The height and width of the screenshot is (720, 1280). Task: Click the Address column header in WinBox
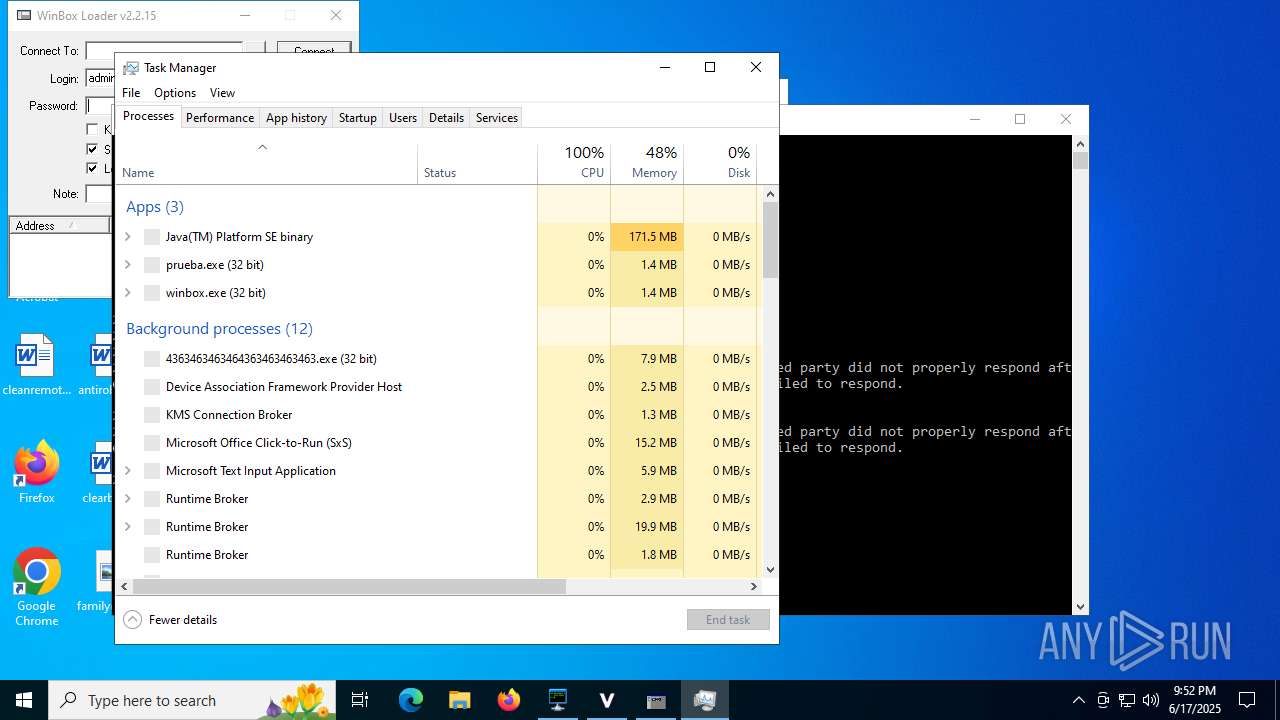59,226
